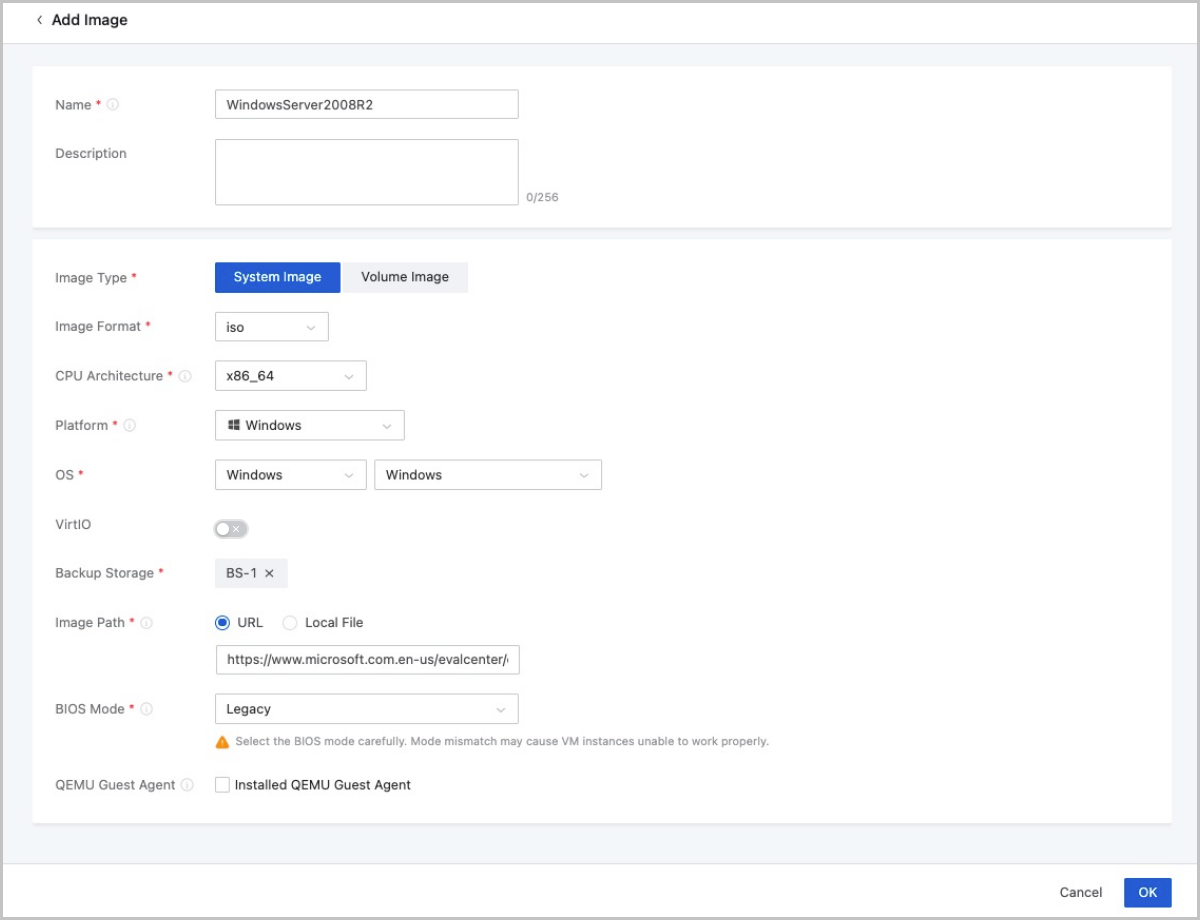Image resolution: width=1200 pixels, height=920 pixels.
Task: Select the Local File radio option
Action: click(x=290, y=623)
